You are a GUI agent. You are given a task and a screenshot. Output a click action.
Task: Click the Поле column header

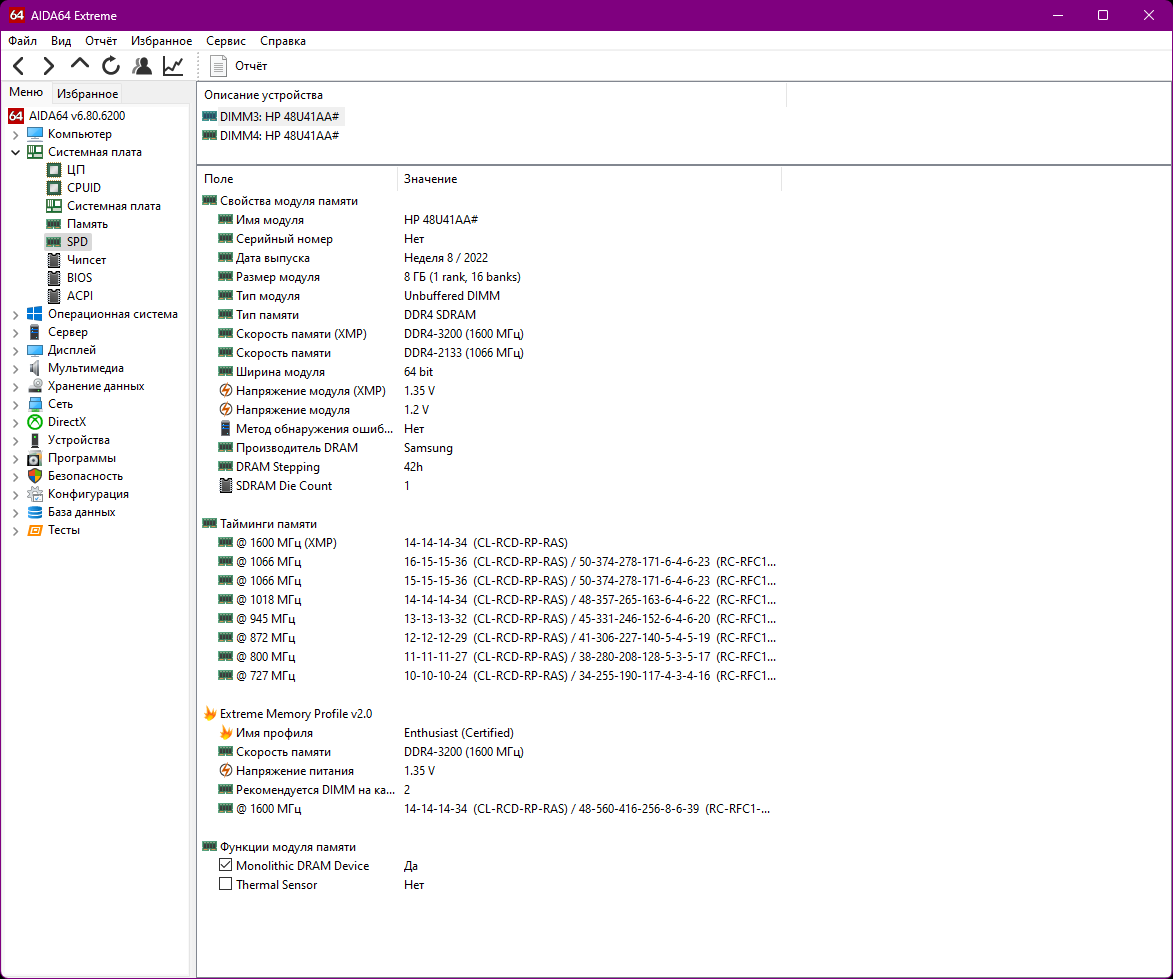point(297,179)
